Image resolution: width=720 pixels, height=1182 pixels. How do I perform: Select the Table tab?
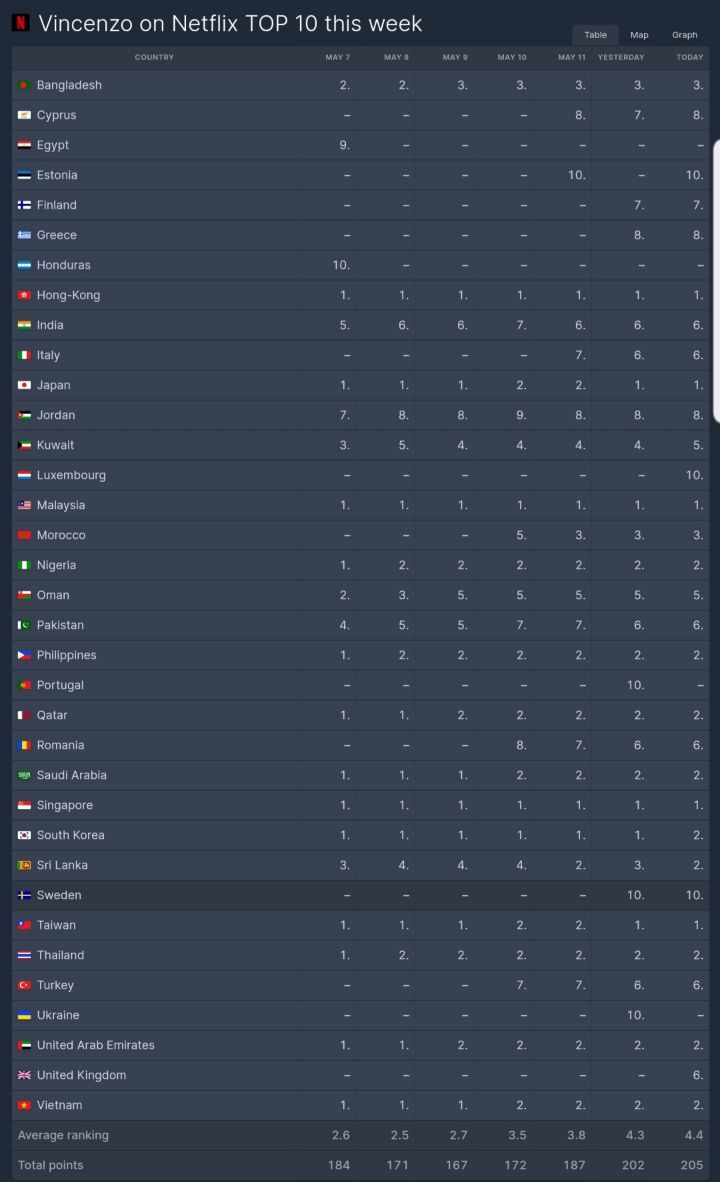pyautogui.click(x=595, y=35)
